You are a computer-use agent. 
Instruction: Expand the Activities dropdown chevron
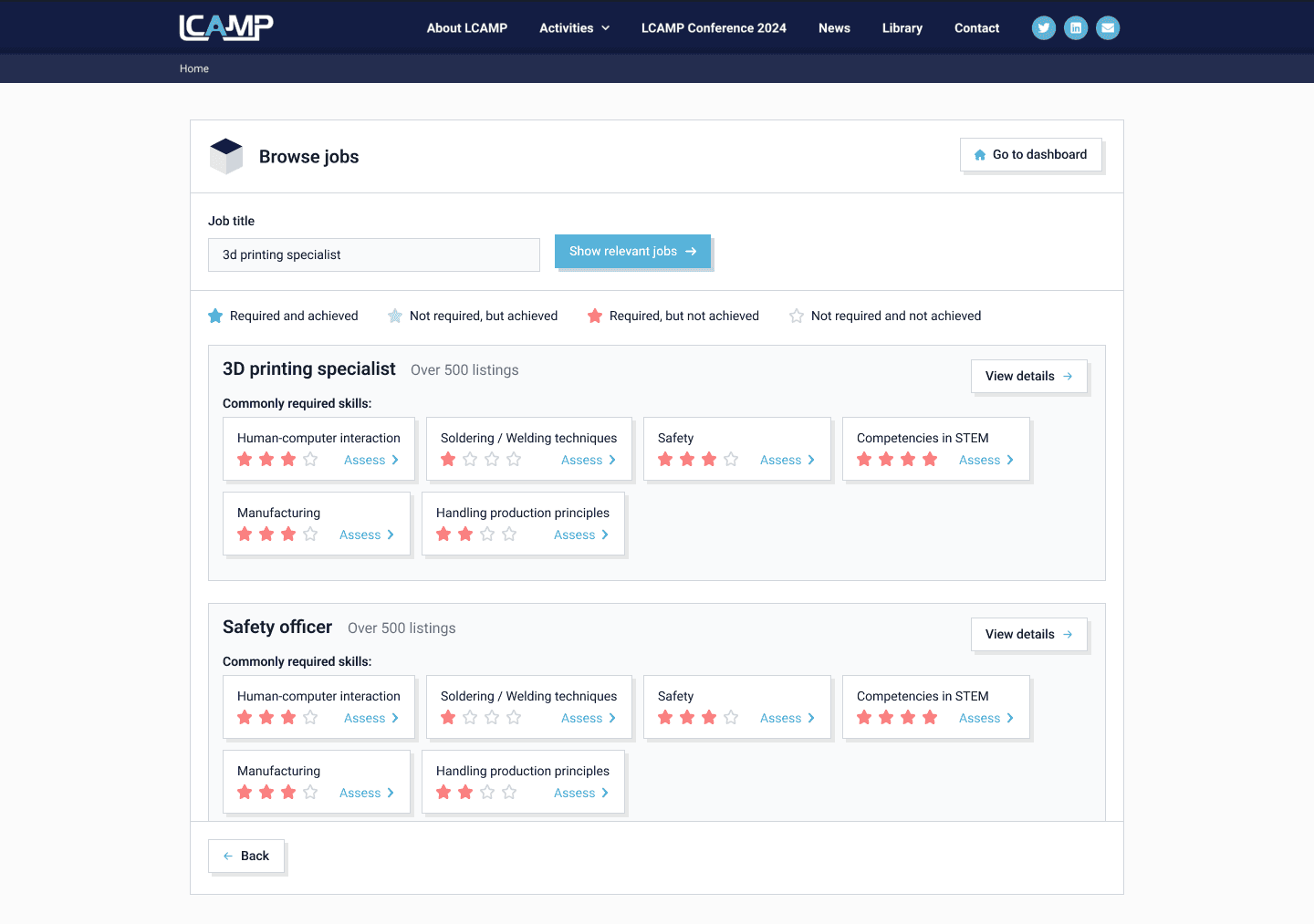coord(605,28)
